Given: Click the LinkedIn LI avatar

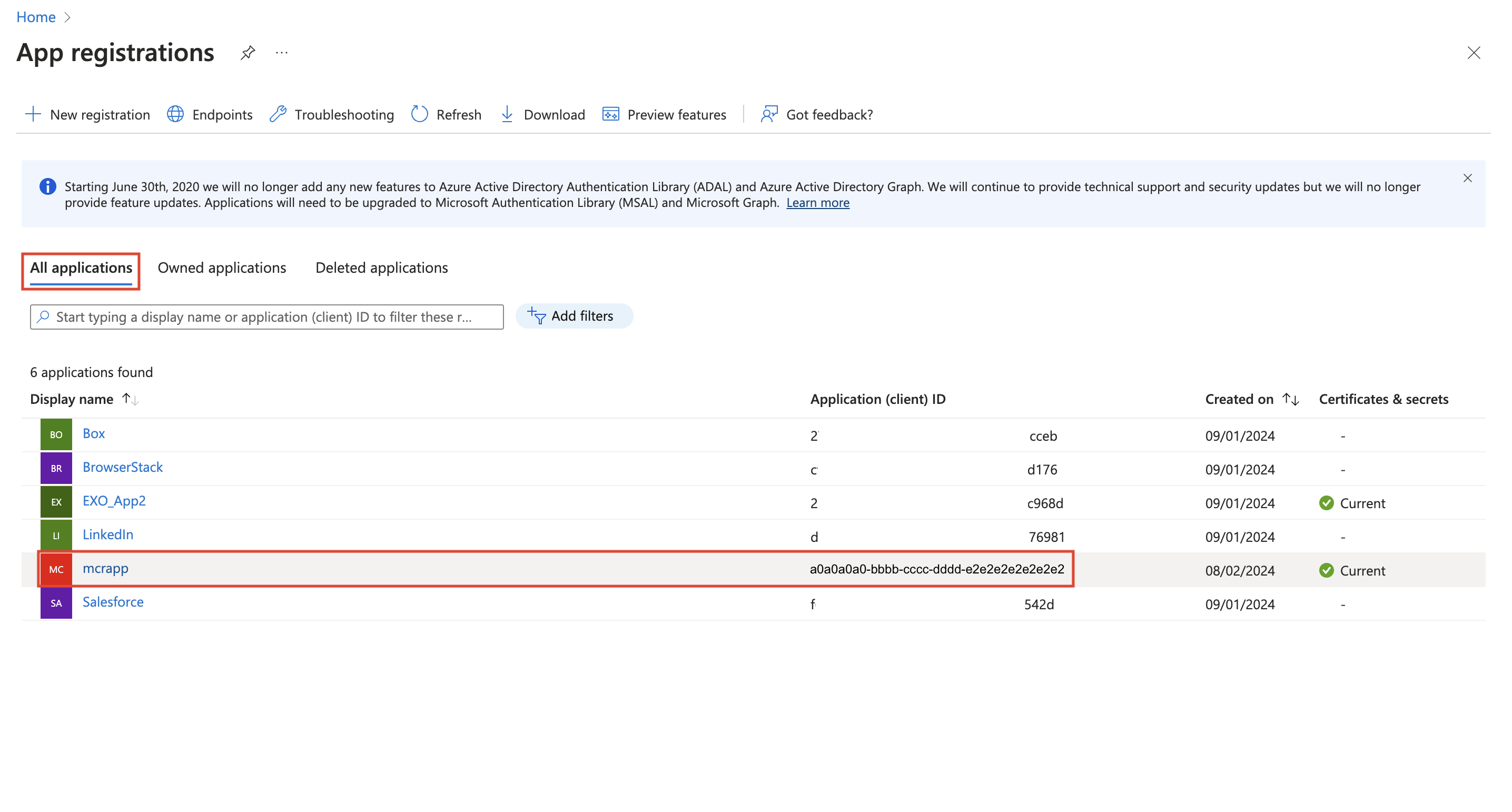Looking at the screenshot, I should 56,535.
